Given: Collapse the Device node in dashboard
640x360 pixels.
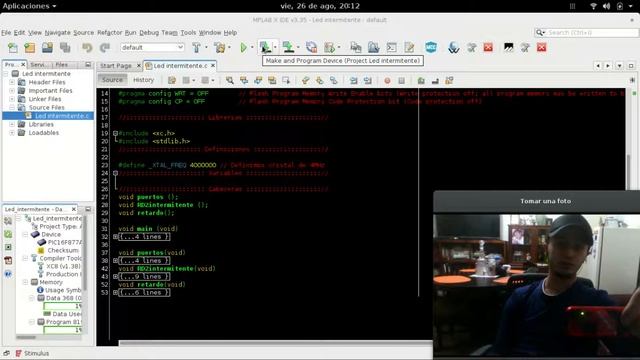Looking at the screenshot, I should coord(25,234).
